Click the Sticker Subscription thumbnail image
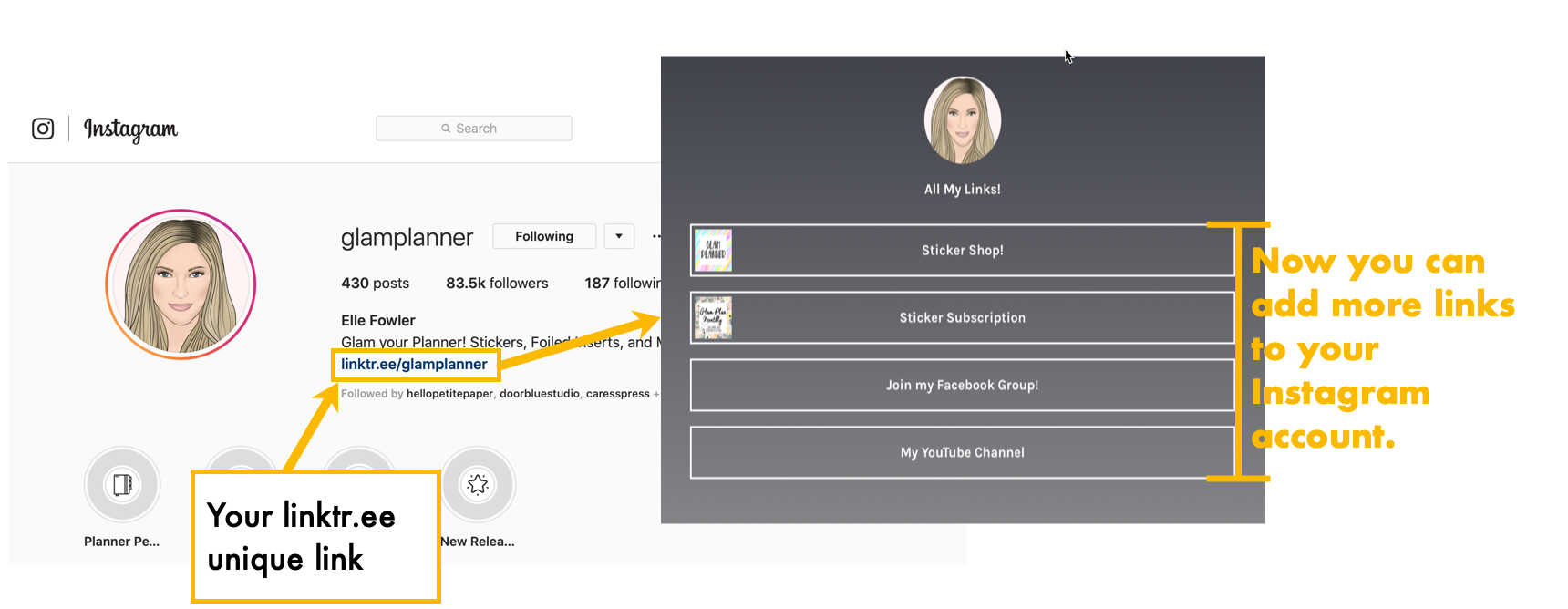The image size is (1568, 609). 713,318
